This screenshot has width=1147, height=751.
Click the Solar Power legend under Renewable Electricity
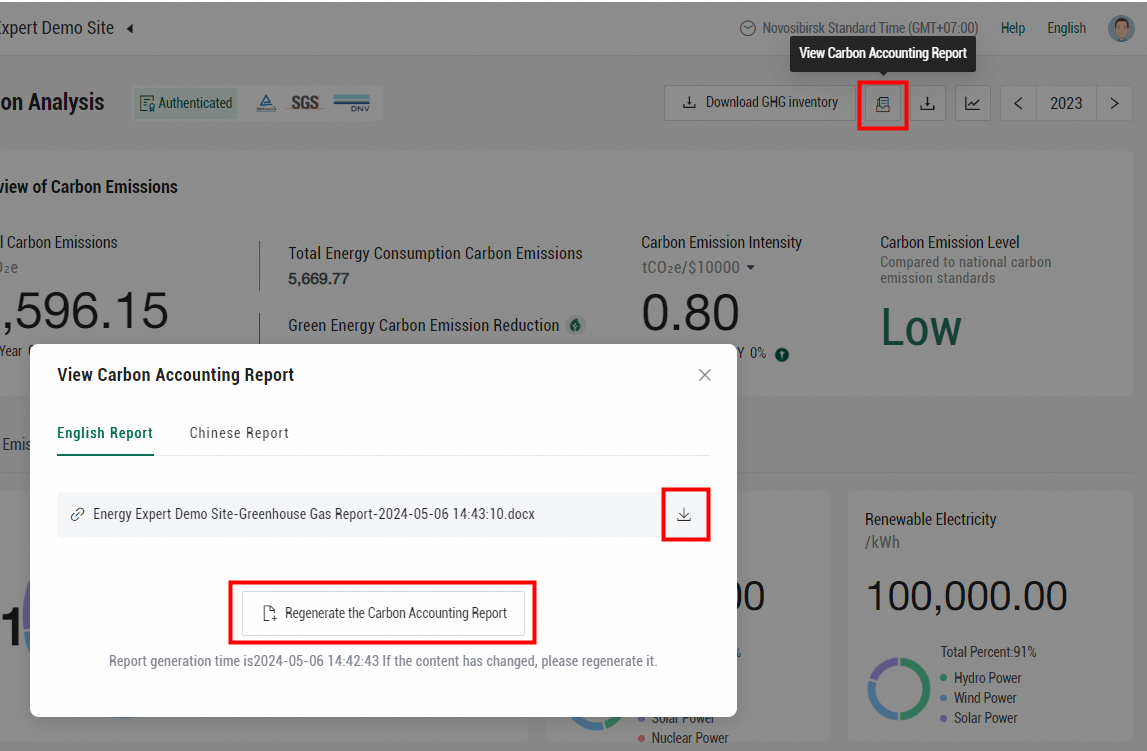(x=978, y=718)
